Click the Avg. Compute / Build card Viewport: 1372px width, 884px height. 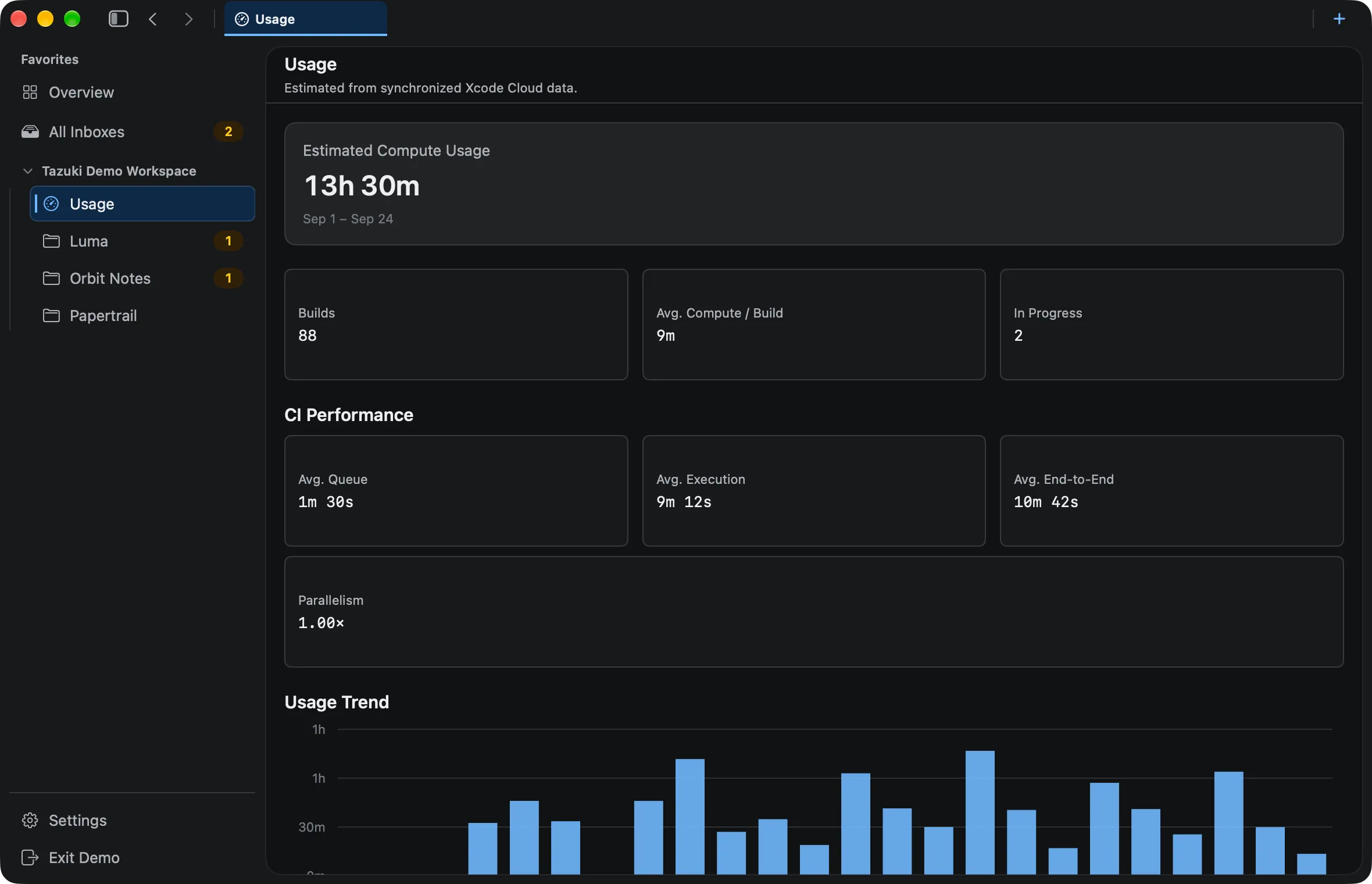(814, 325)
